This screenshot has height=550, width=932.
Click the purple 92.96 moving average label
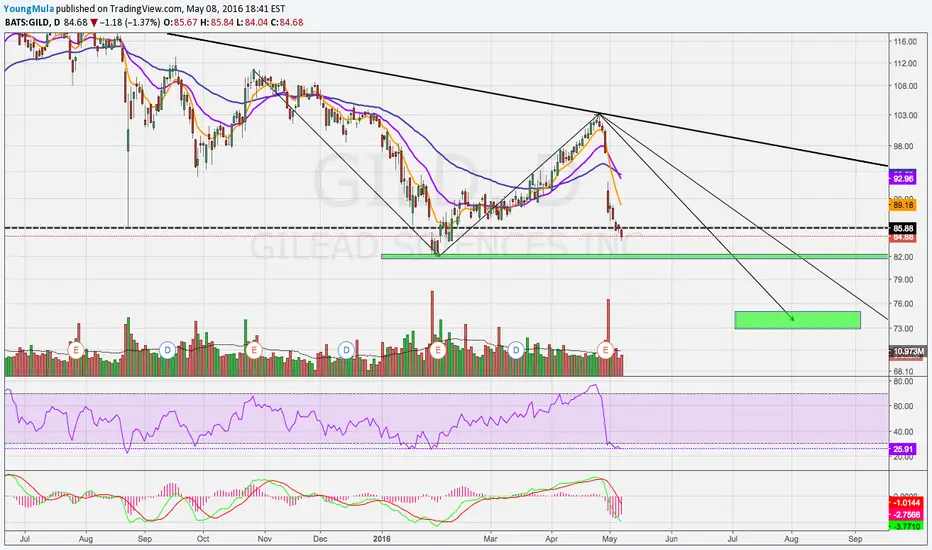[x=902, y=178]
